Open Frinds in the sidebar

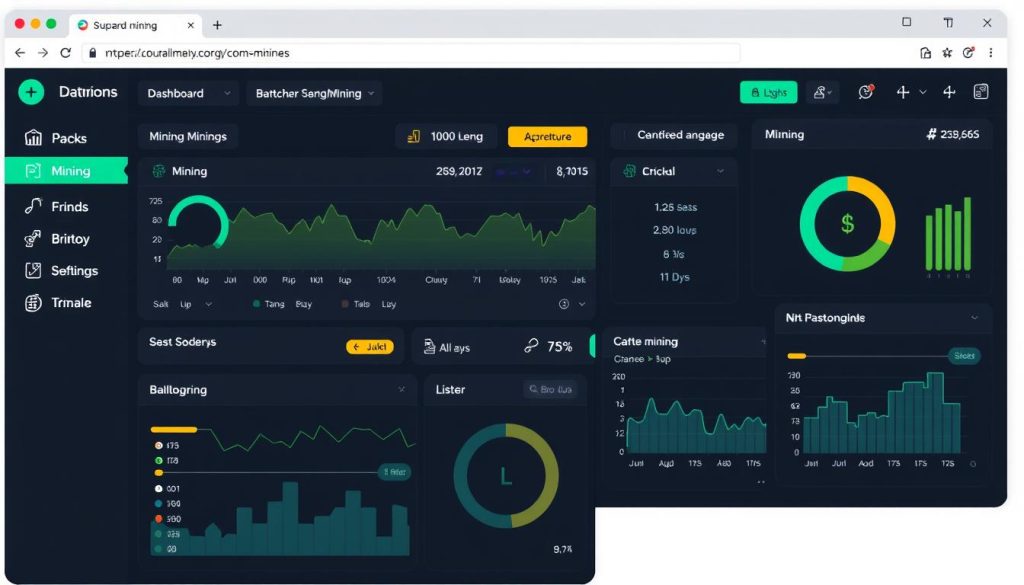tap(56, 206)
